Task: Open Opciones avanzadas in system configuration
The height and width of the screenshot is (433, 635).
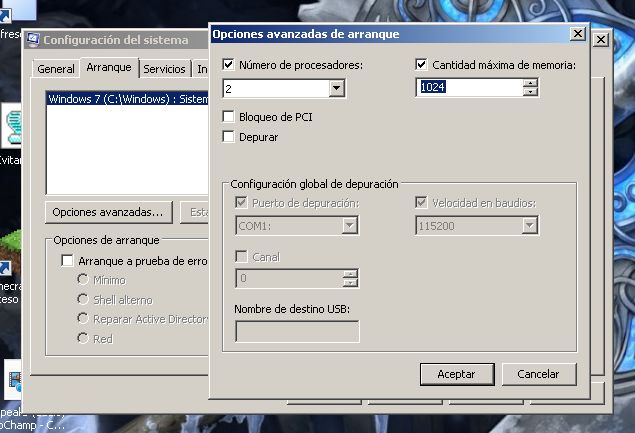Action: 109,212
